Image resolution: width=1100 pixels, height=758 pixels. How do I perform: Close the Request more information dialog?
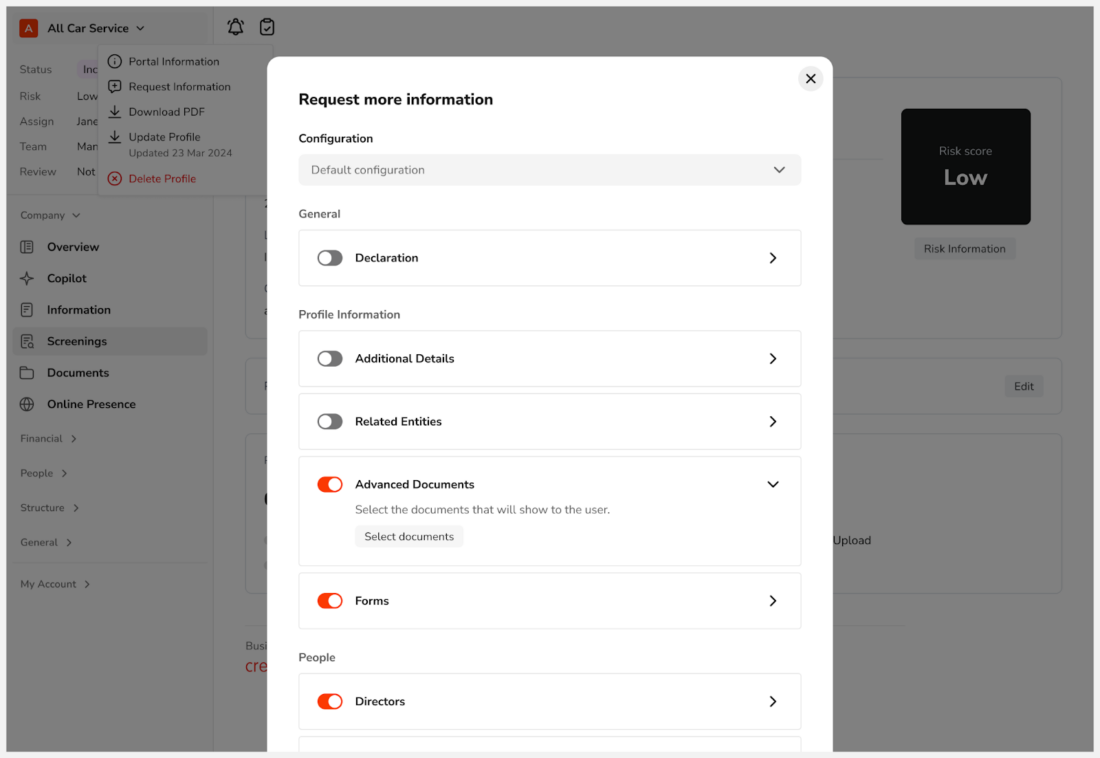click(811, 79)
